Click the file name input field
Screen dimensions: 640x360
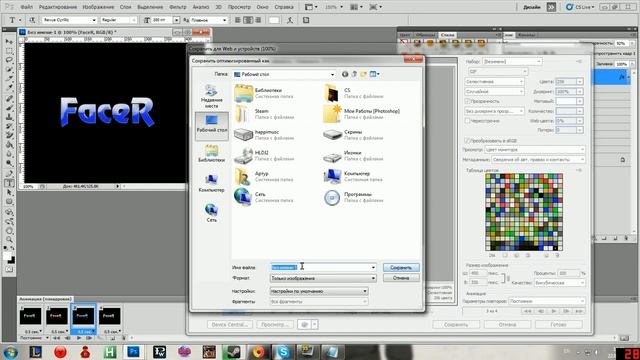[x=320, y=267]
